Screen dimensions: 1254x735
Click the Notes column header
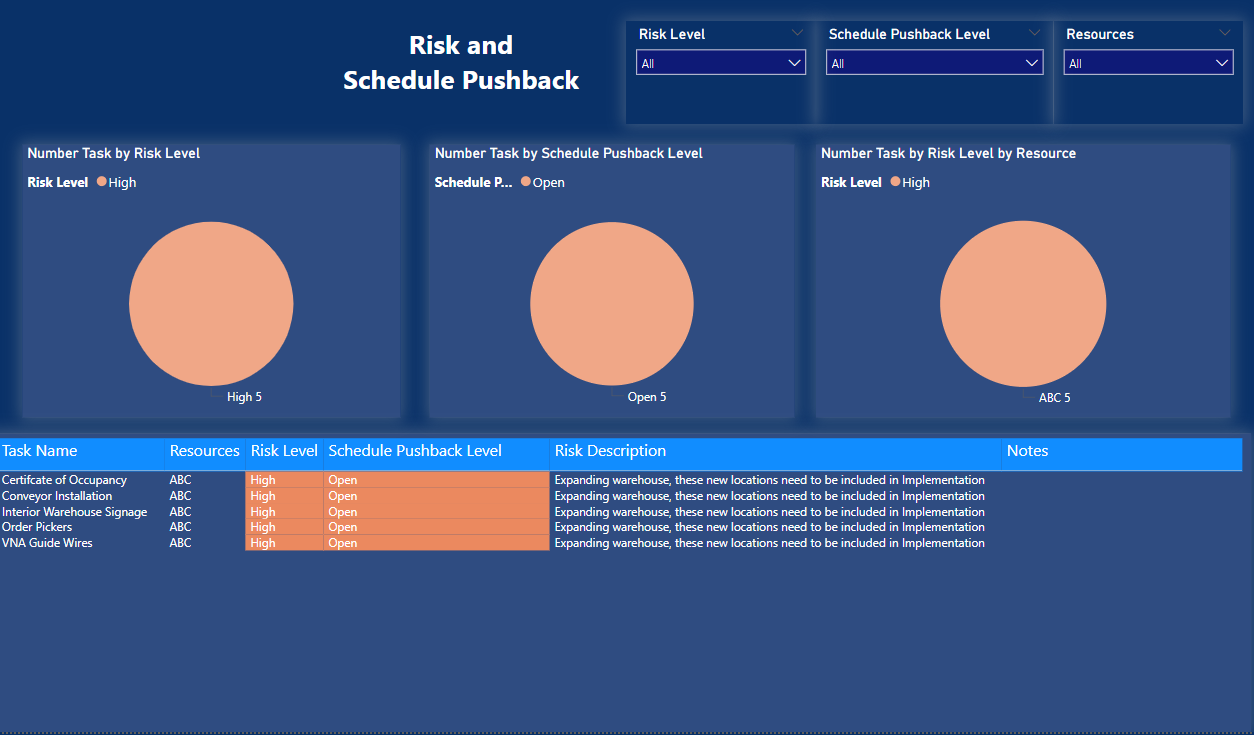[1027, 451]
